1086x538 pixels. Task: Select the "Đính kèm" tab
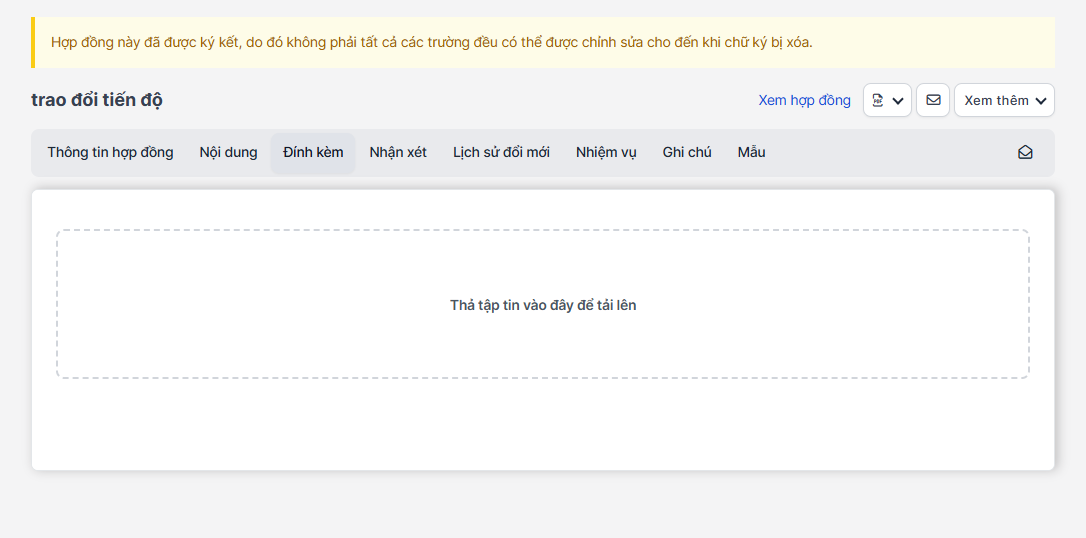[x=313, y=153]
